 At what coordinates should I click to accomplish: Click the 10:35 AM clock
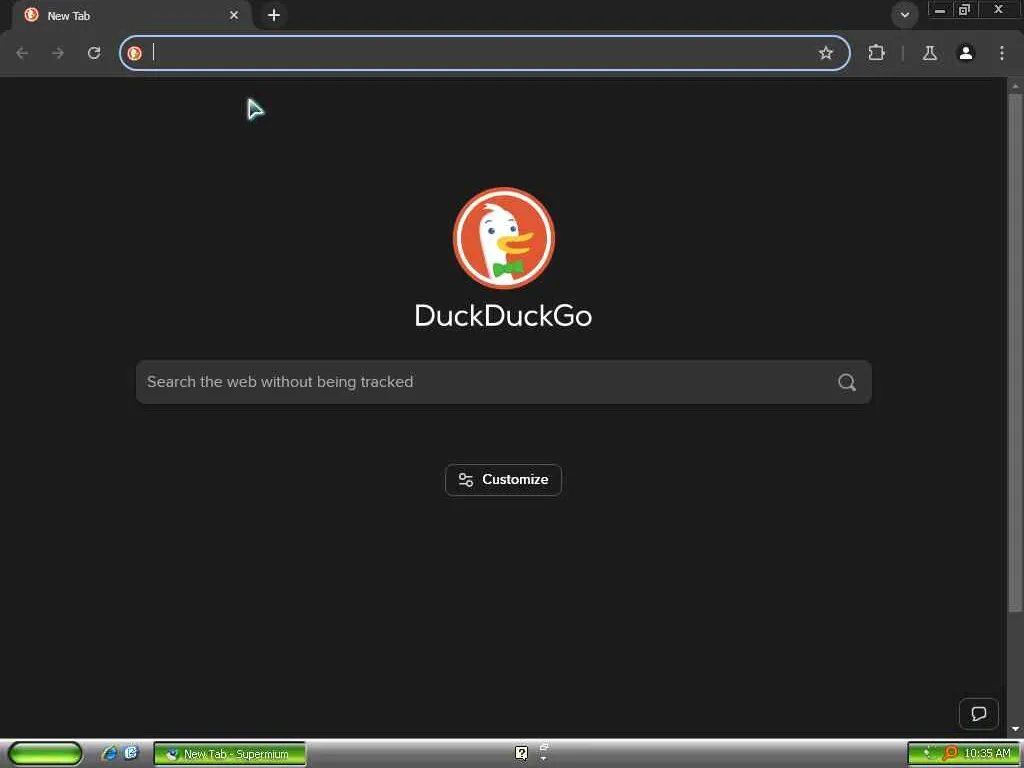[987, 754]
